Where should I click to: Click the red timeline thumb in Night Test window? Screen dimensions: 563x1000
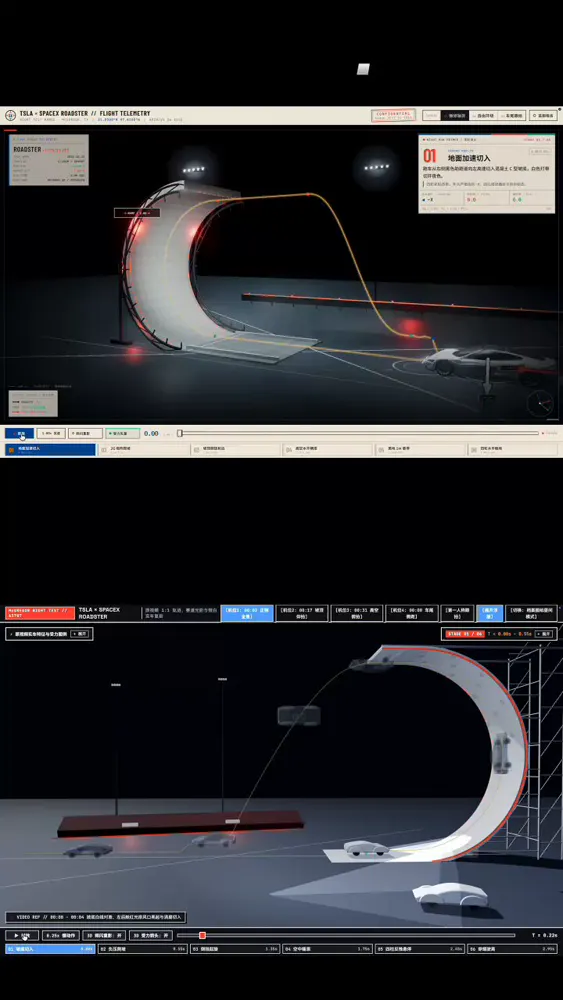(x=202, y=936)
